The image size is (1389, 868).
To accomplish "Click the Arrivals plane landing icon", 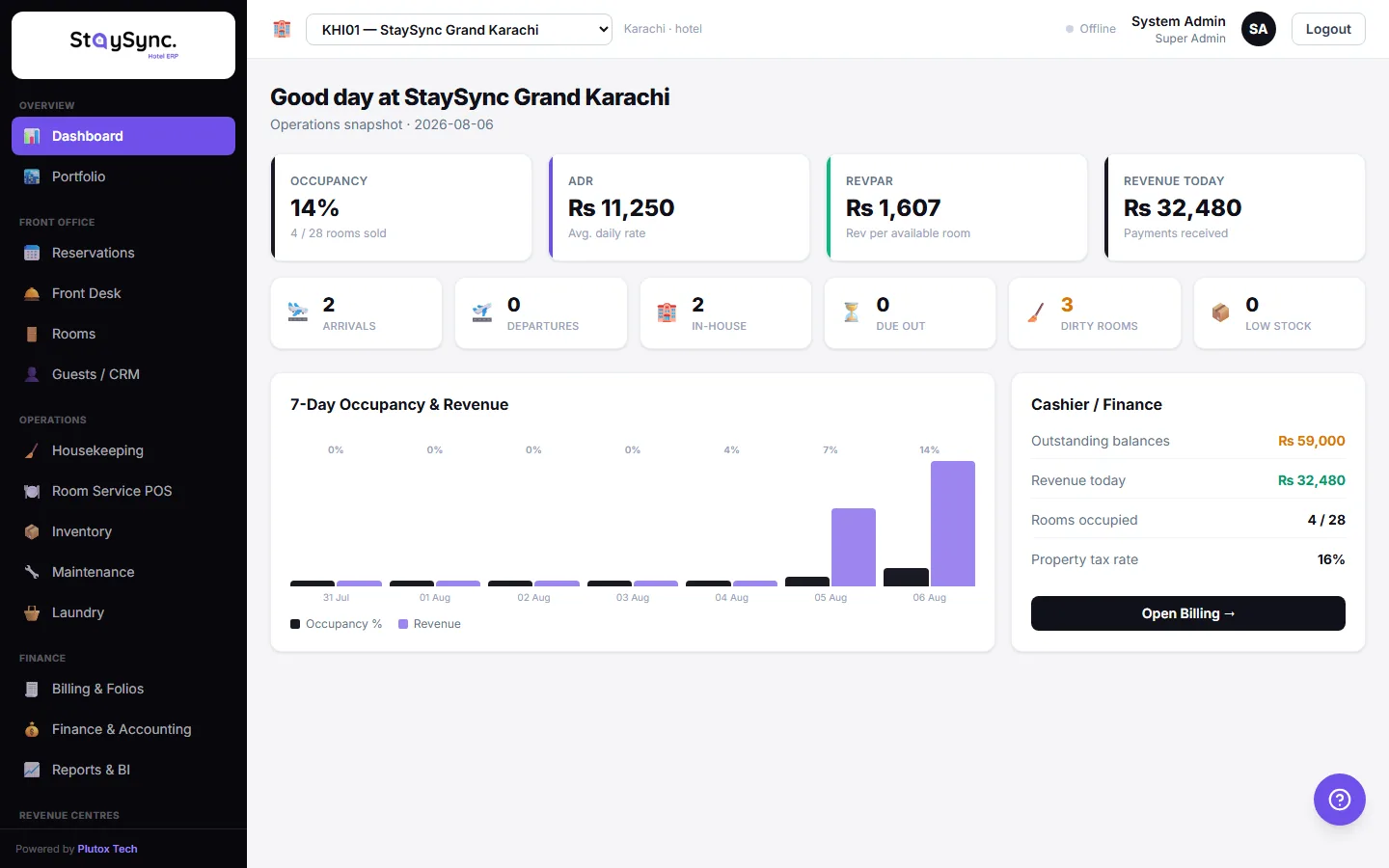I will click(298, 312).
